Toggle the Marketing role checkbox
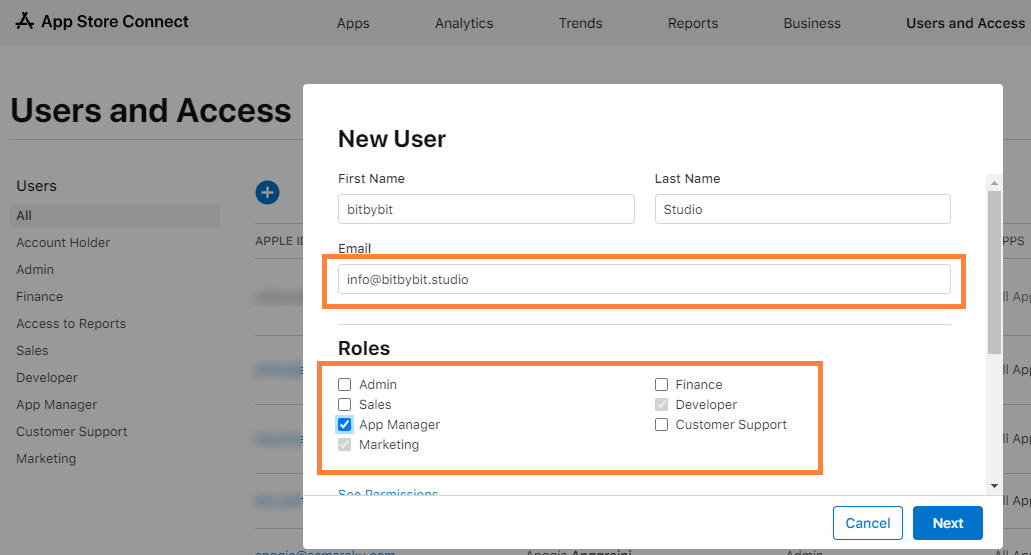Screen dimensions: 1031x555 pyautogui.click(x=345, y=445)
